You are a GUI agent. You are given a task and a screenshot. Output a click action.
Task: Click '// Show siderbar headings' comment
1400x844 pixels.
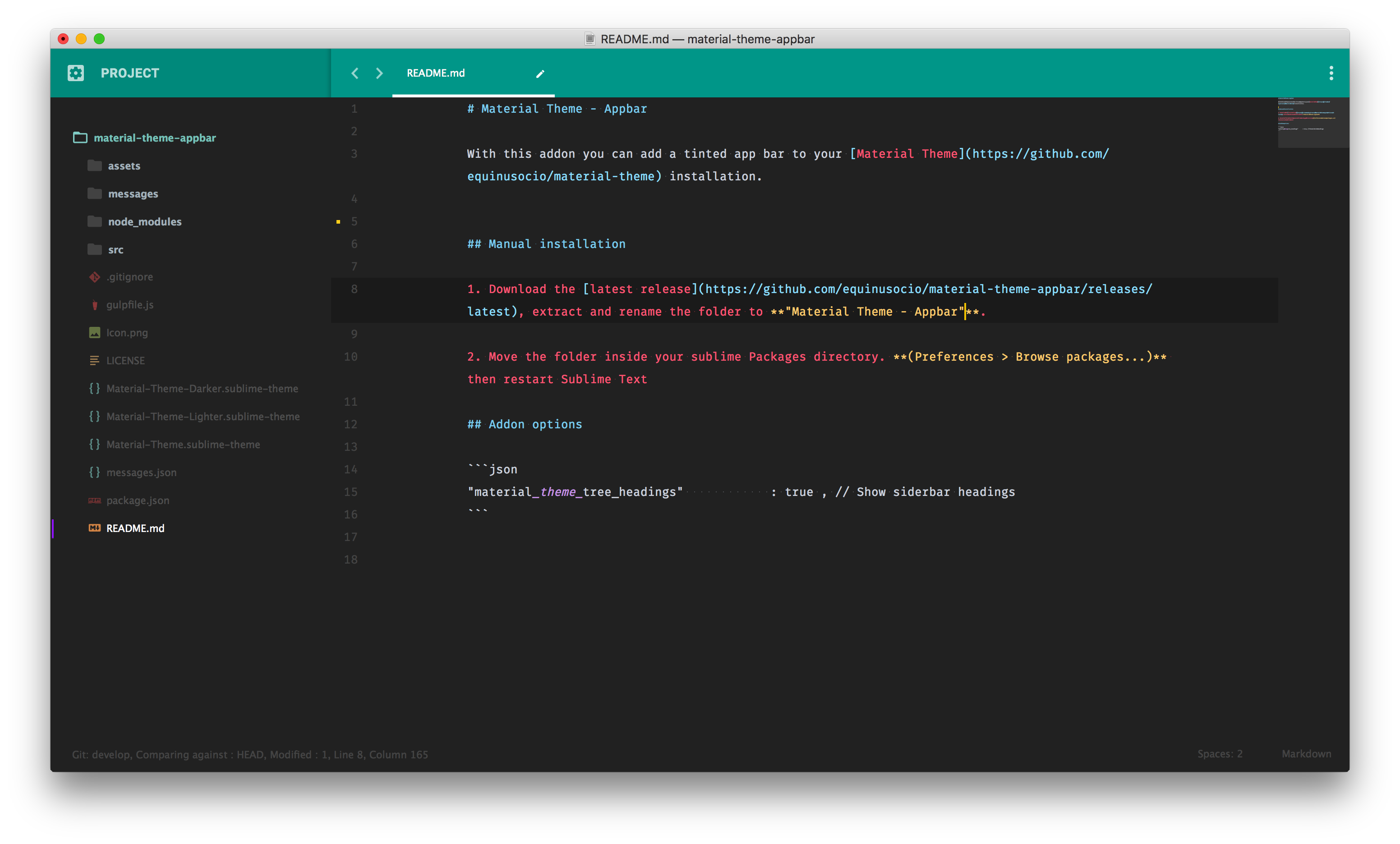pyautogui.click(x=925, y=491)
